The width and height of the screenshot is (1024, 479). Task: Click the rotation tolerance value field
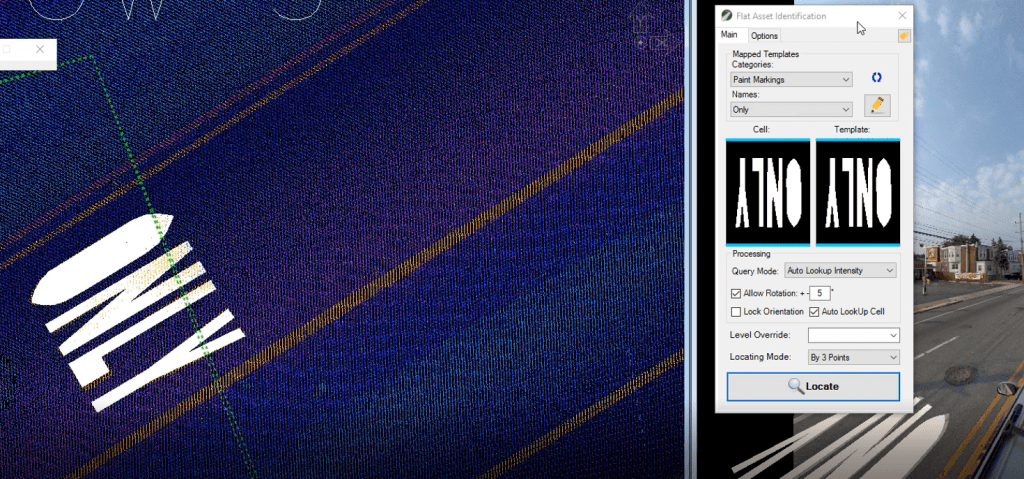(820, 293)
